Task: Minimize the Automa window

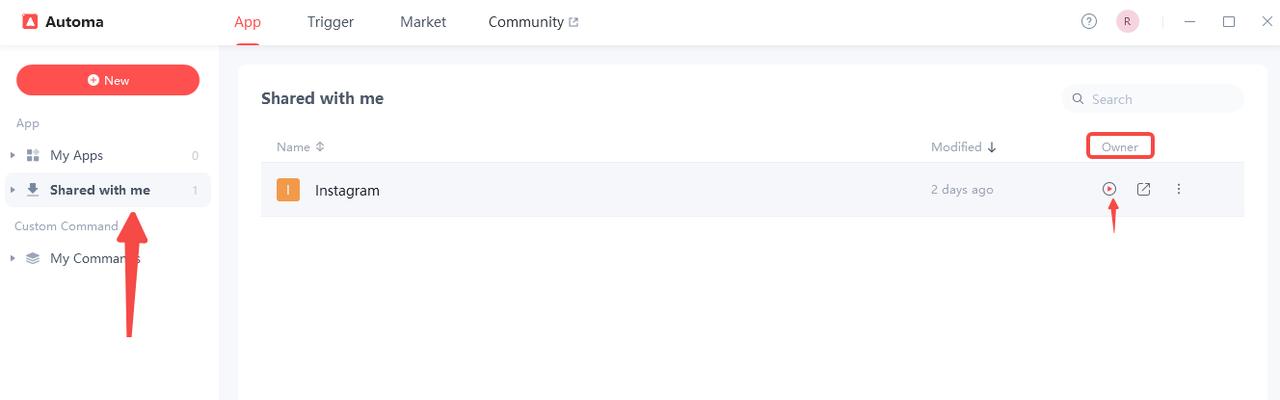Action: point(1190,22)
